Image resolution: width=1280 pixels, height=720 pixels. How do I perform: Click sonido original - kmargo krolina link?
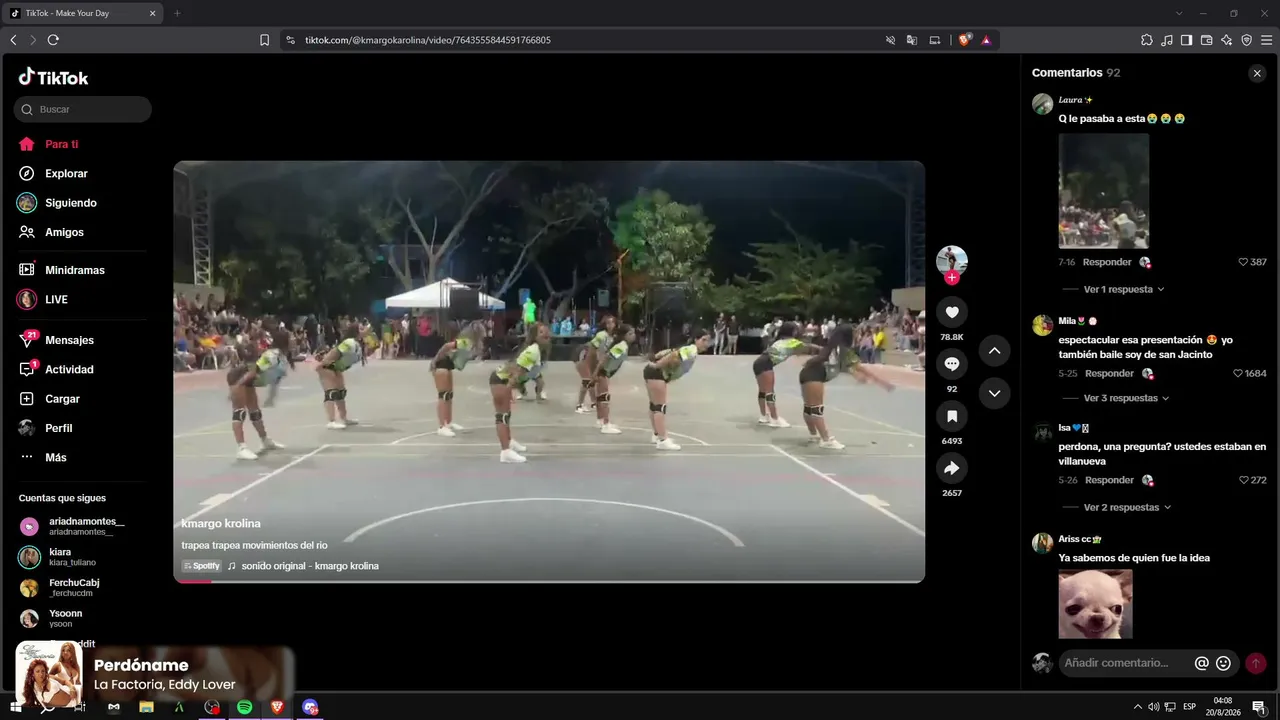310,566
